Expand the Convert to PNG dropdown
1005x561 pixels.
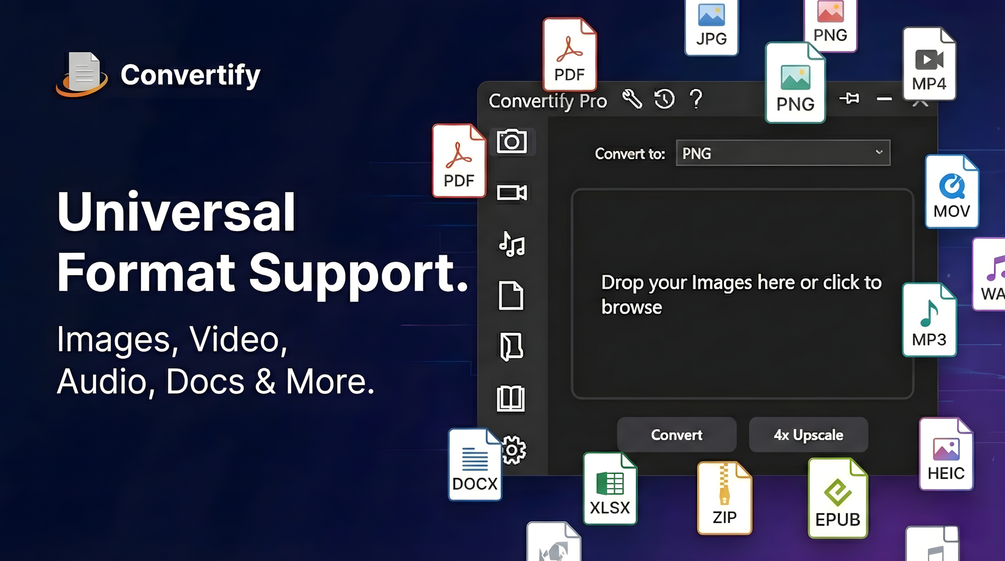(x=783, y=153)
